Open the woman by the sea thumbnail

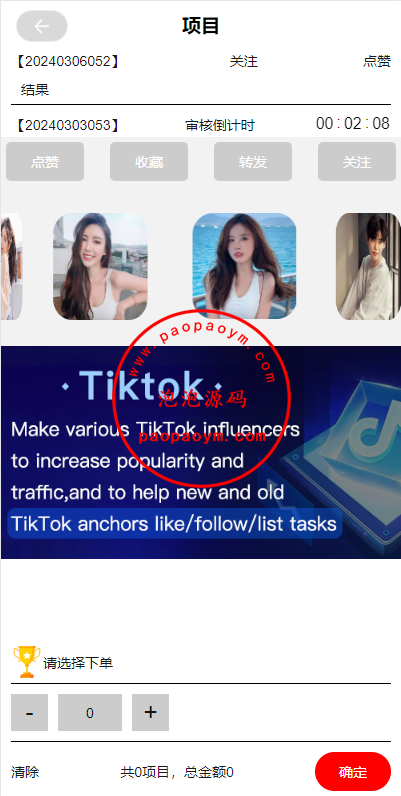point(244,266)
